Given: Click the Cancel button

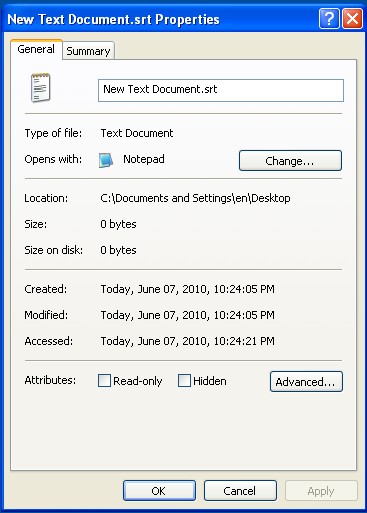Looking at the screenshot, I should click(x=240, y=490).
